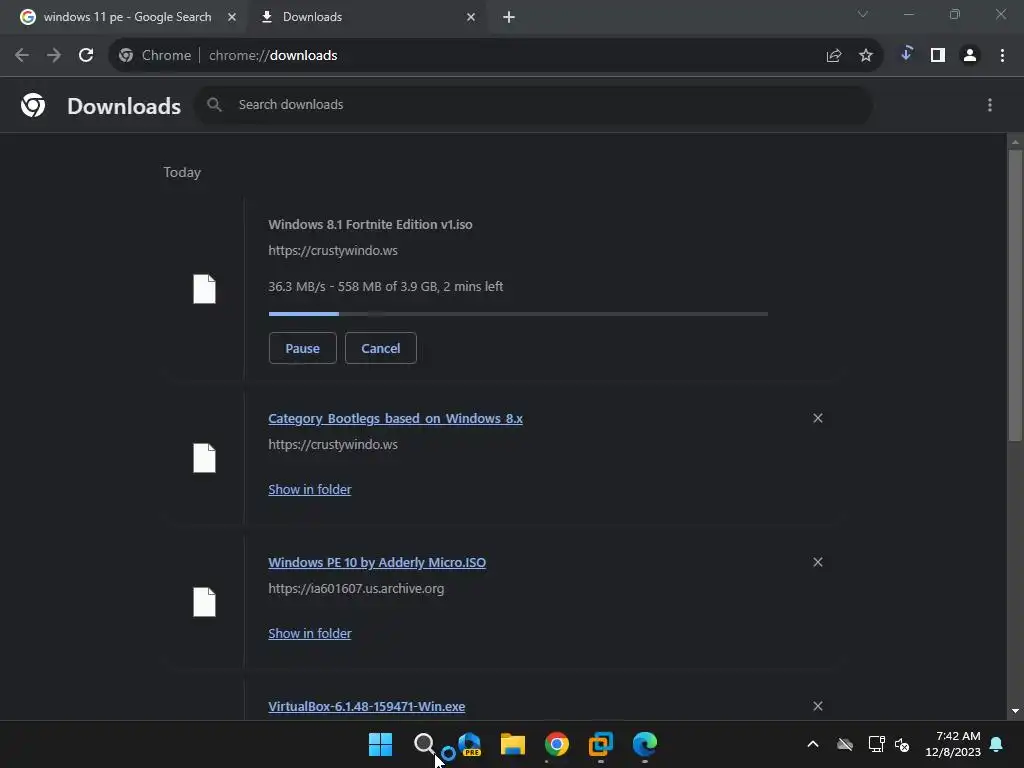Open VirtualBox-6.1.48-159471-Win.exe
Image resolution: width=1024 pixels, height=768 pixels.
(x=366, y=707)
